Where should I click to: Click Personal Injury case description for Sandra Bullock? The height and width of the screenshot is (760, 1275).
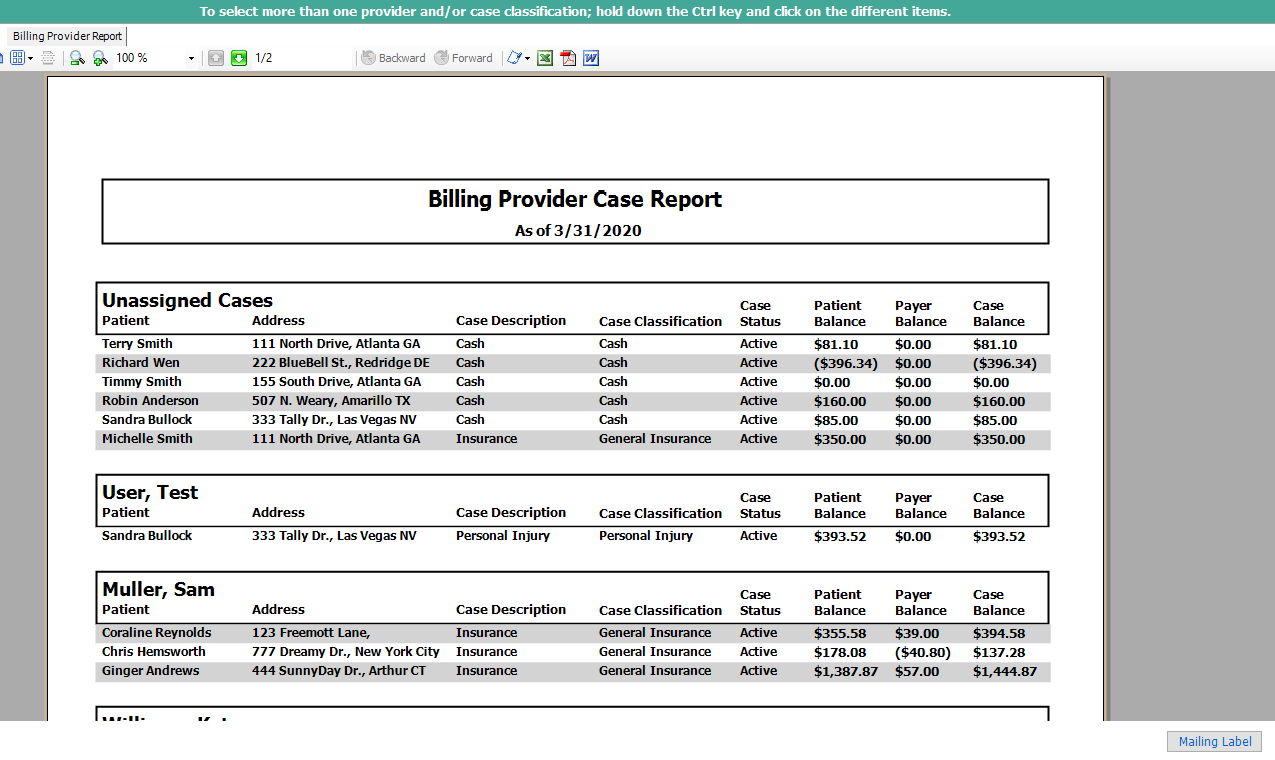tap(503, 535)
